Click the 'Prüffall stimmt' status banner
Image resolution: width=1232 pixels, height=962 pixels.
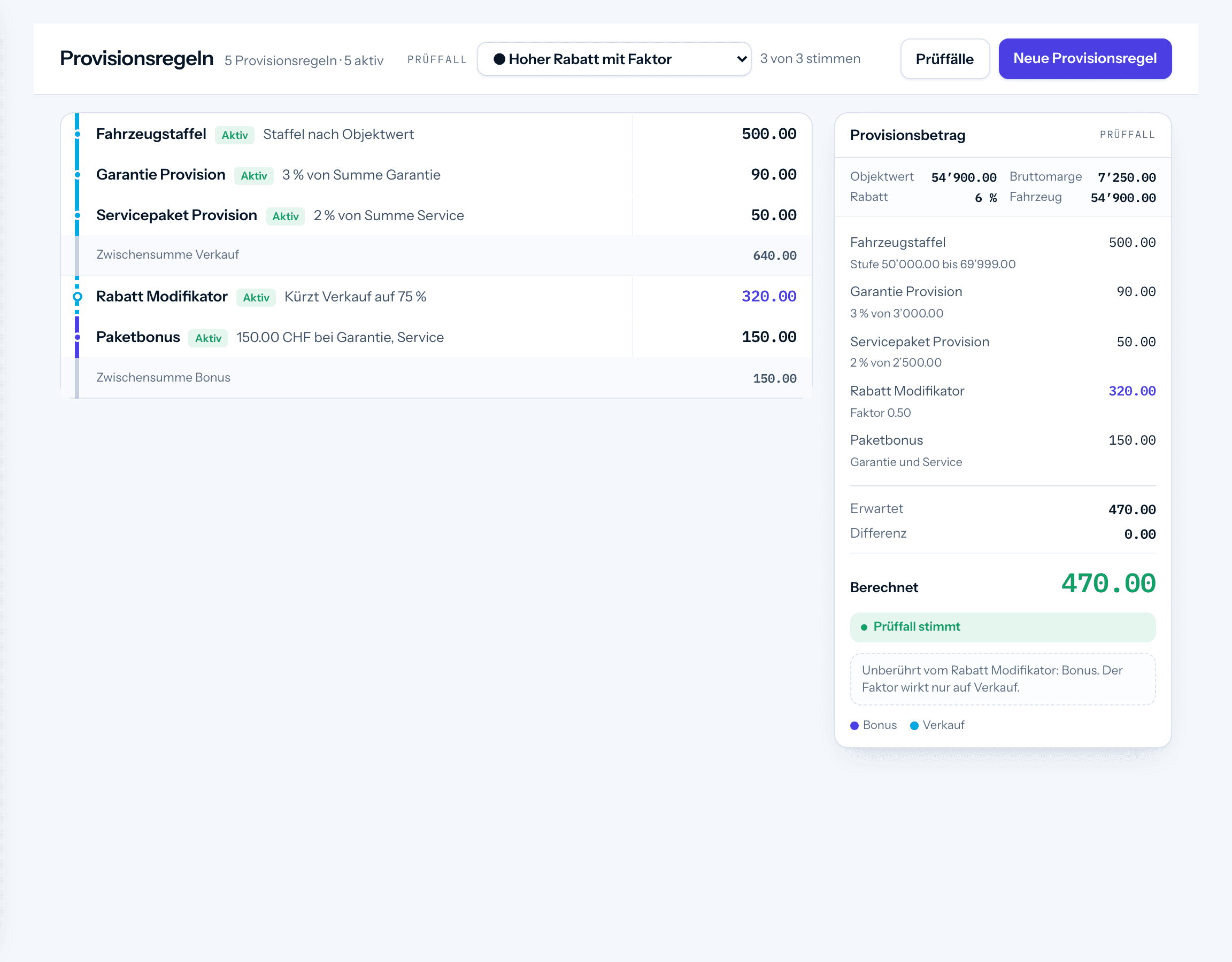click(x=1003, y=627)
